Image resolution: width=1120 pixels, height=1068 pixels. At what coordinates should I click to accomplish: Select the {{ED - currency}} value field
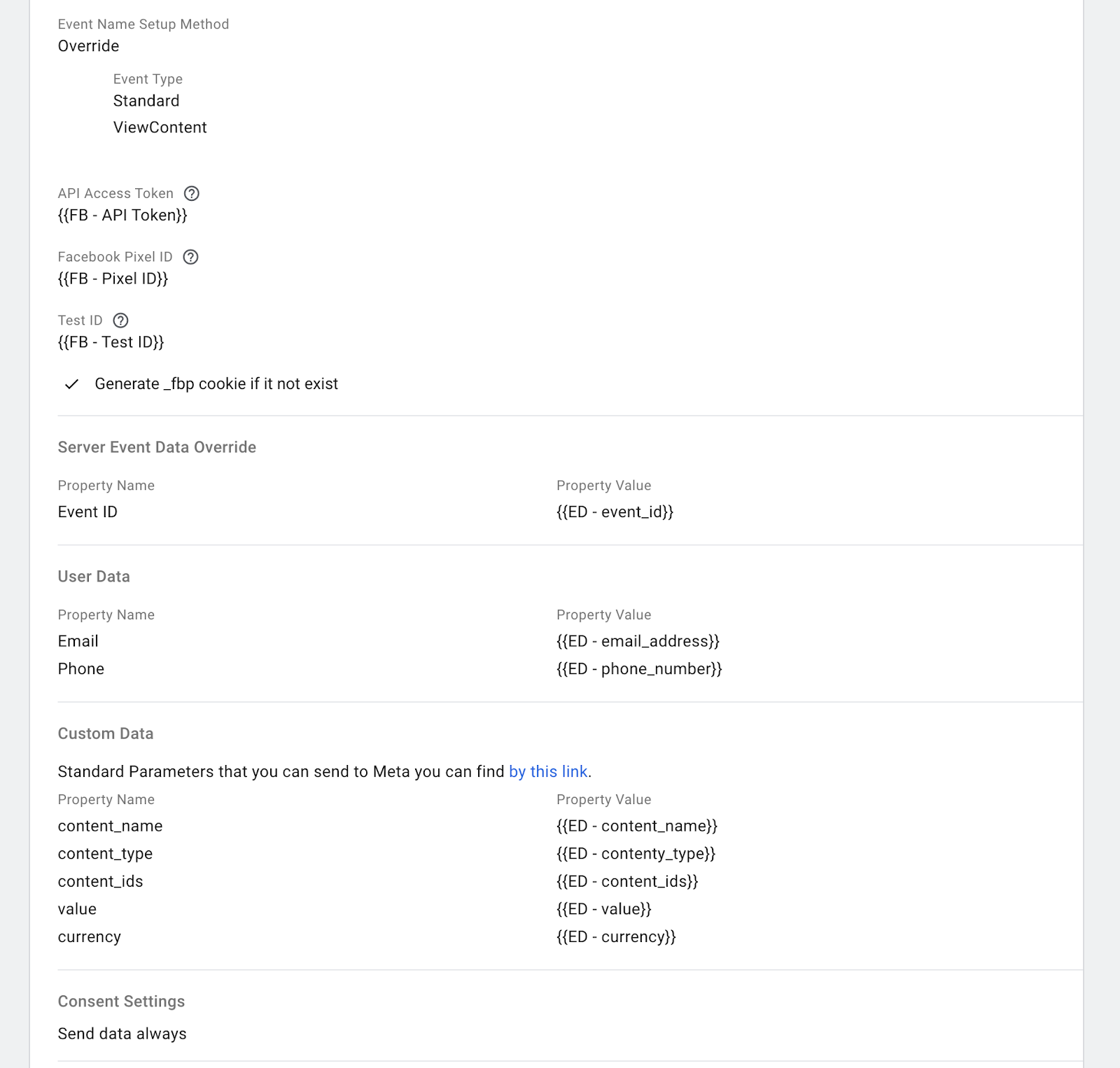pos(616,936)
